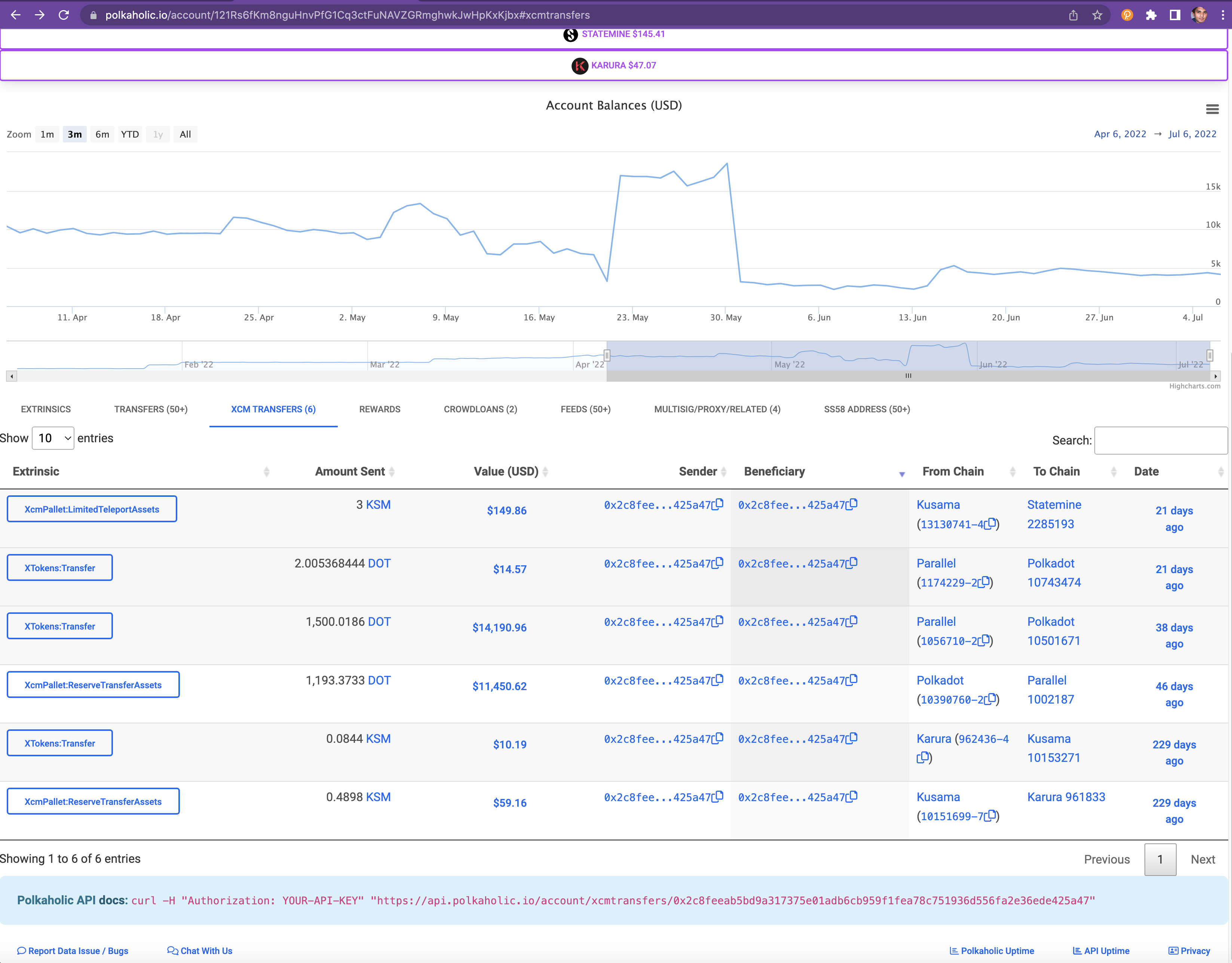
Task: Open the Statemine $145.41 balance link
Action: click(623, 34)
